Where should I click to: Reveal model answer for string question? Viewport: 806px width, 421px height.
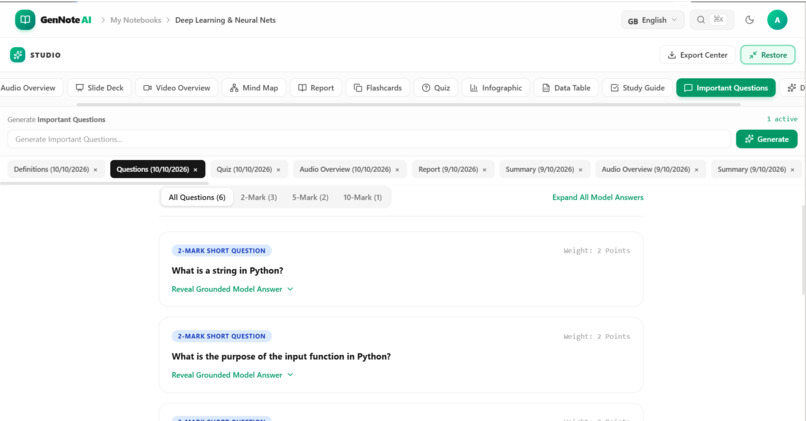click(x=232, y=289)
